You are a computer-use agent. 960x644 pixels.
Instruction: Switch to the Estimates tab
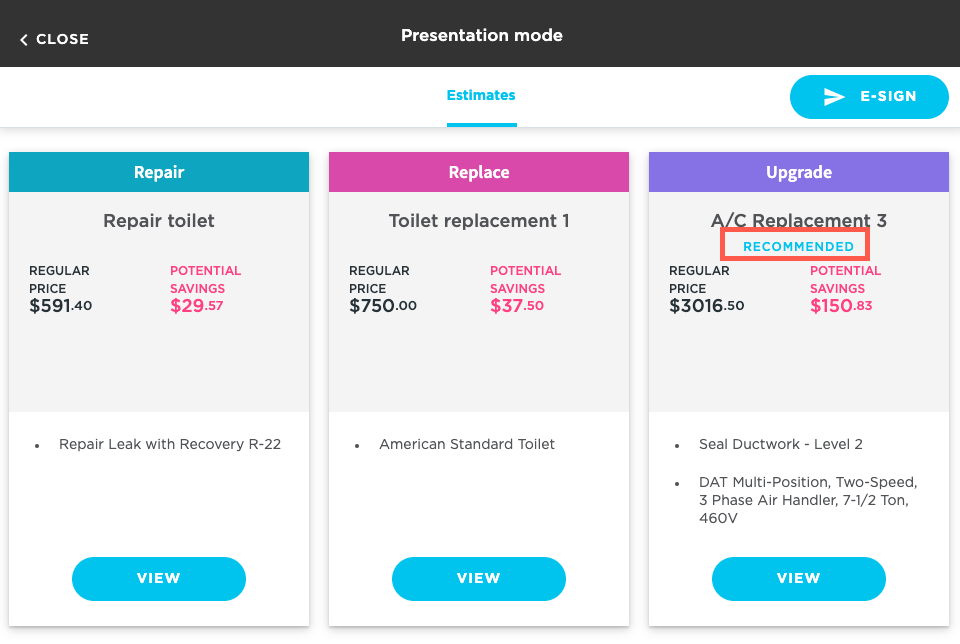click(481, 96)
